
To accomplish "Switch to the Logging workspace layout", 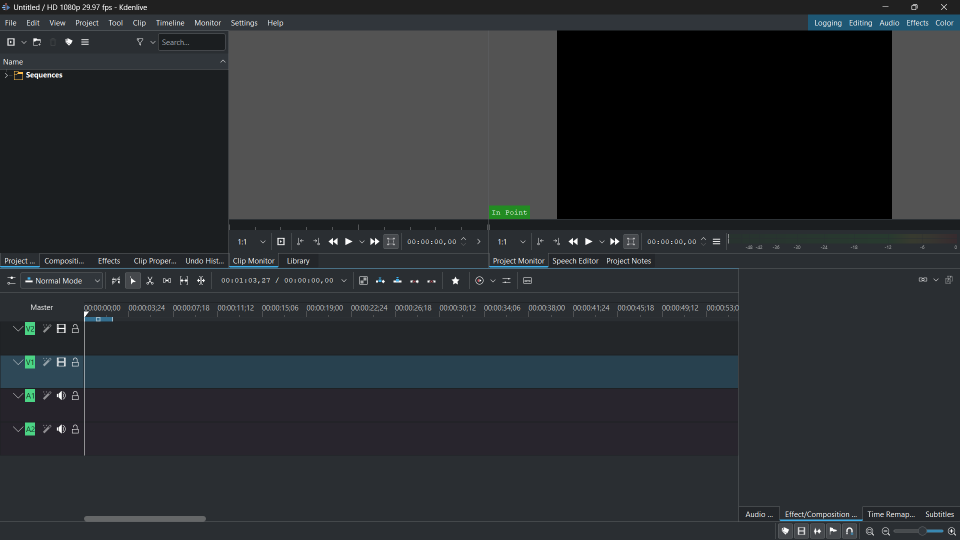I will [828, 23].
